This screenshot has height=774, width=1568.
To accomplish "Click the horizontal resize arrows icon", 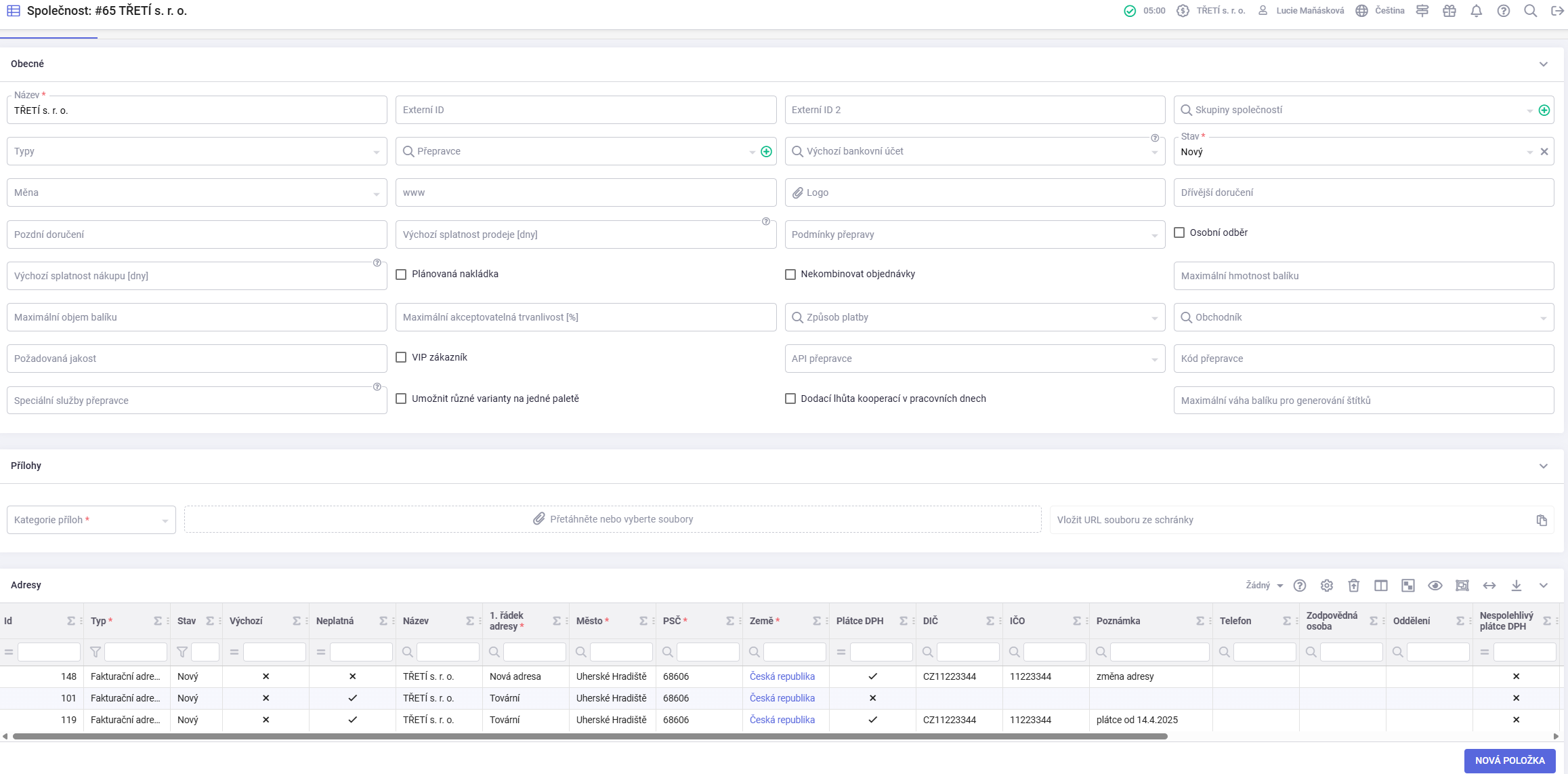I will 1489,586.
